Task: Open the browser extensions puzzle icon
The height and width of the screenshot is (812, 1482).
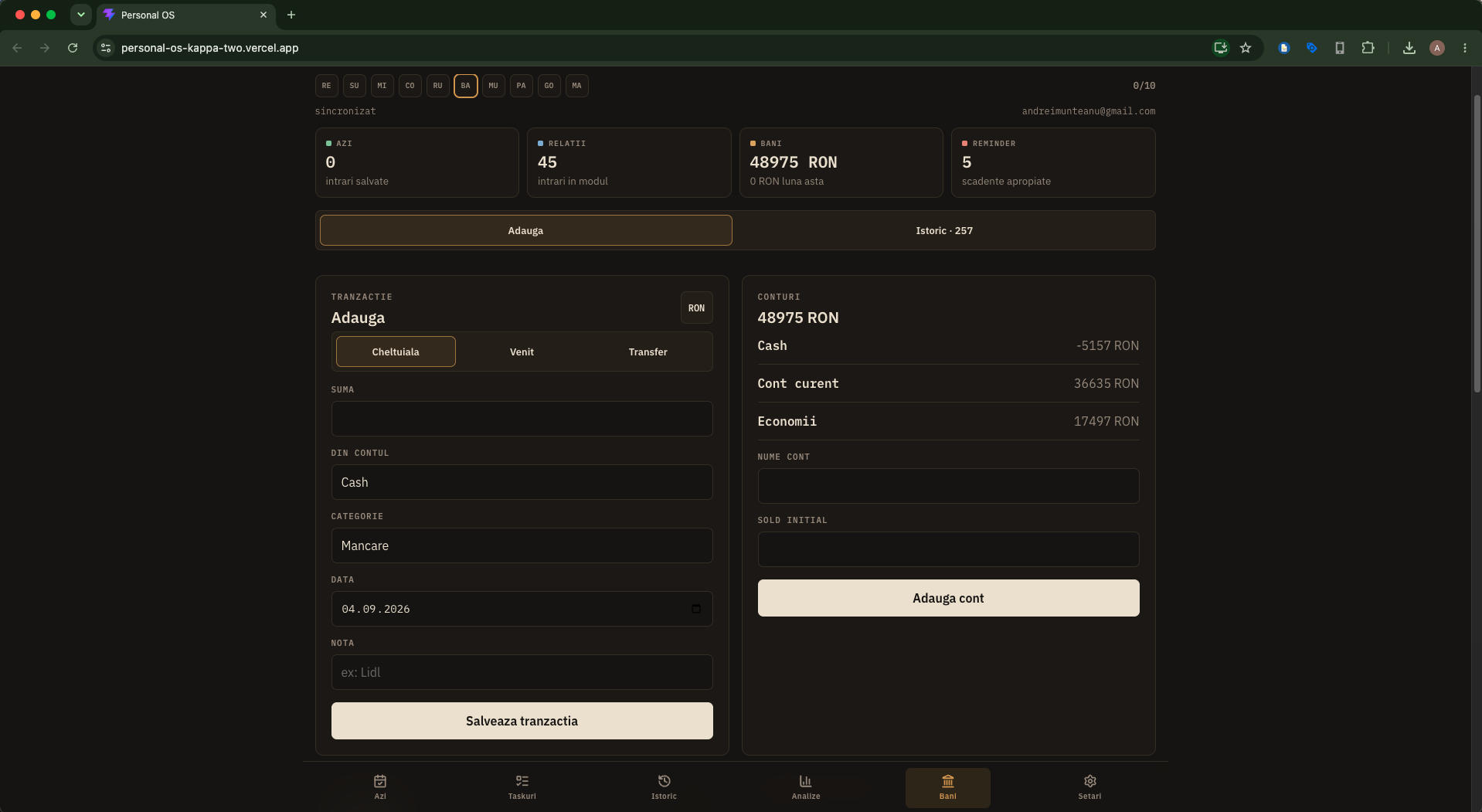Action: click(x=1368, y=48)
